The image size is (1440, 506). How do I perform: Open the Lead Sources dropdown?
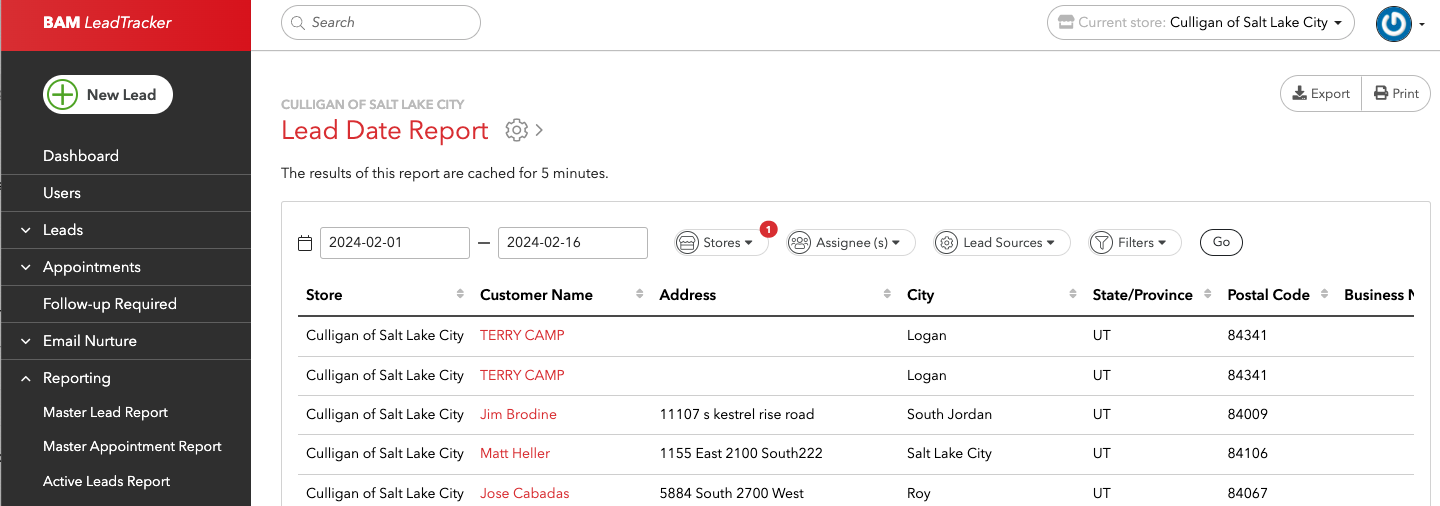pos(1002,243)
